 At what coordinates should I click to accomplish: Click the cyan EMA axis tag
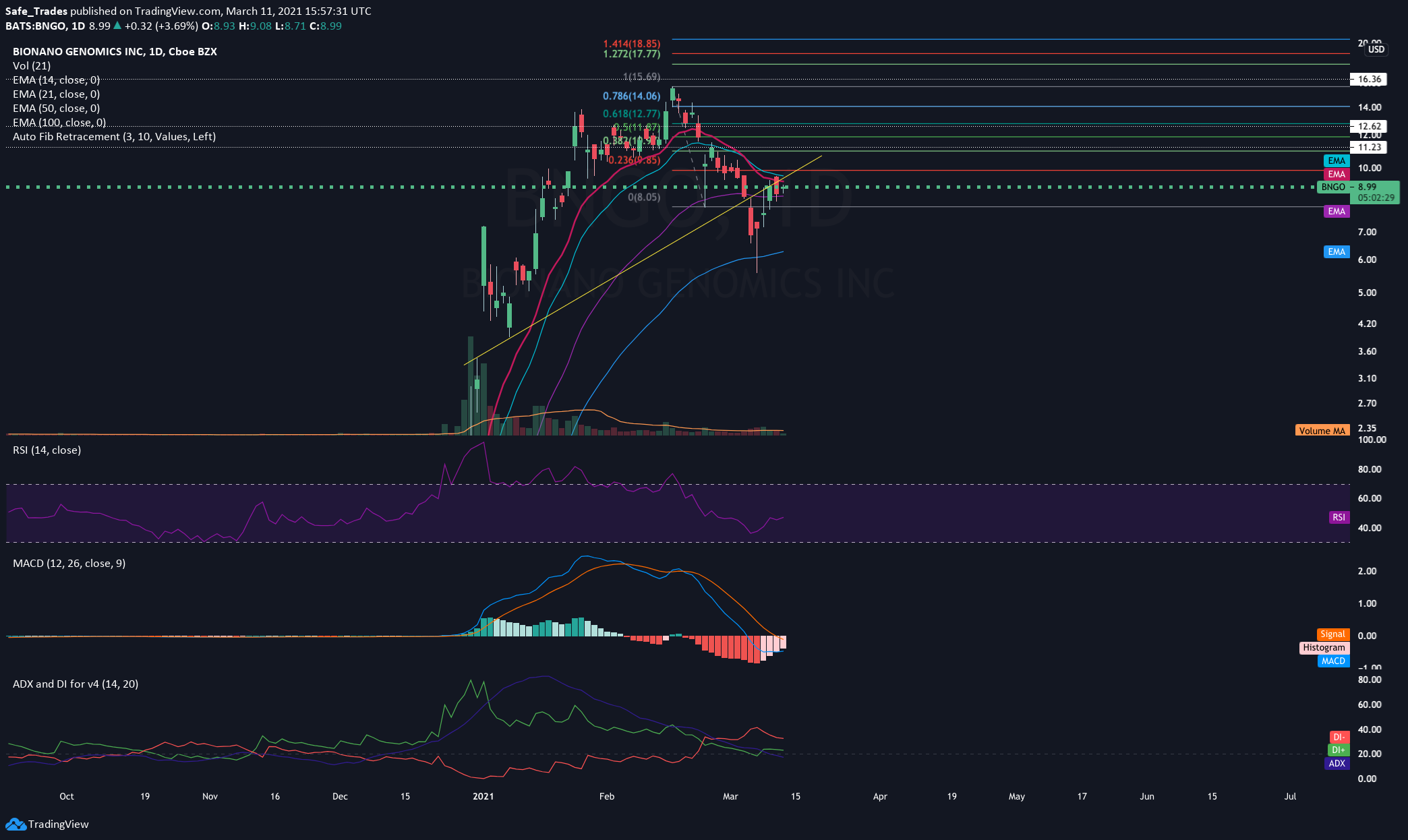pyautogui.click(x=1337, y=160)
